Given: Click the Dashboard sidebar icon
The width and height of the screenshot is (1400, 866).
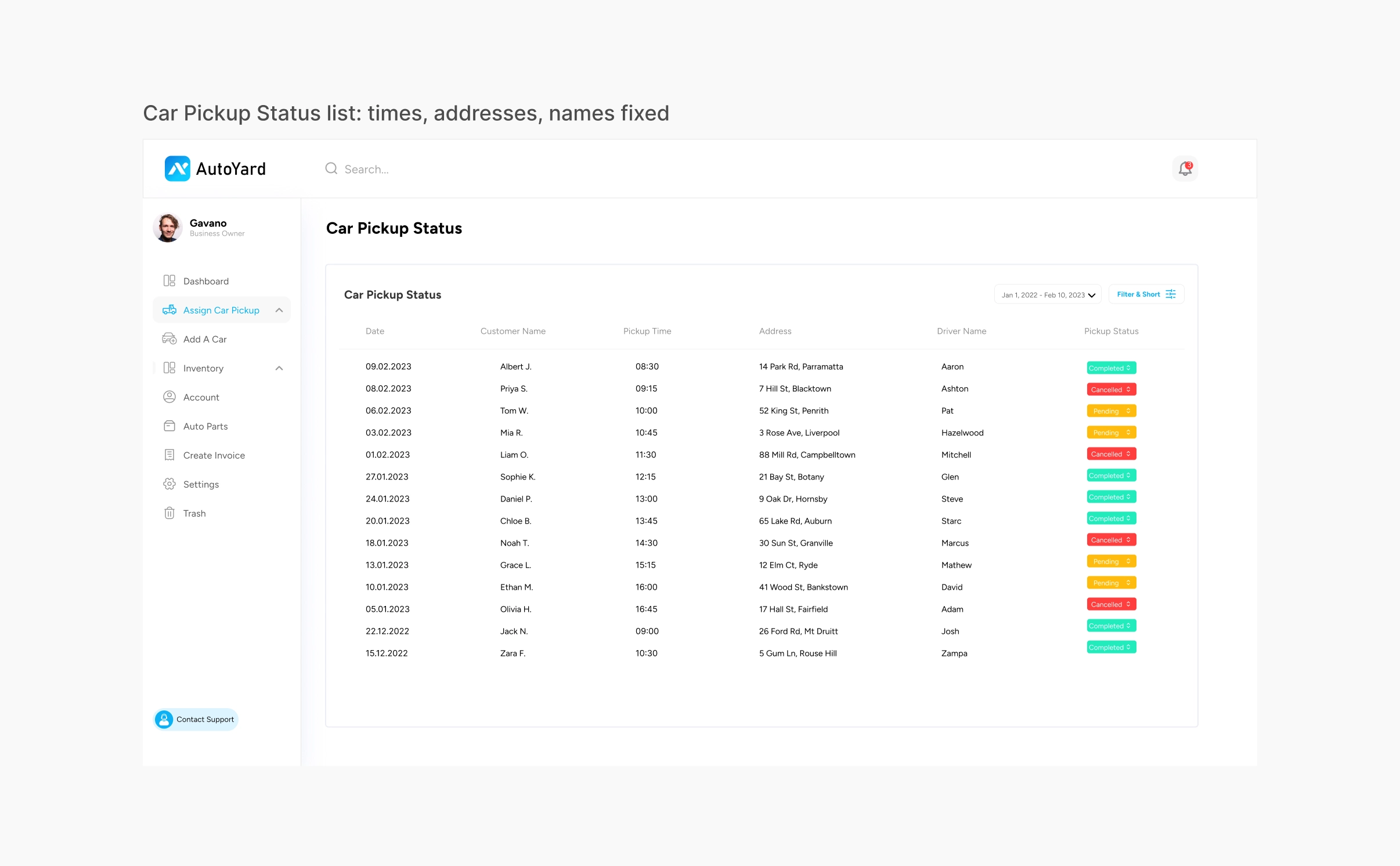Looking at the screenshot, I should [169, 281].
